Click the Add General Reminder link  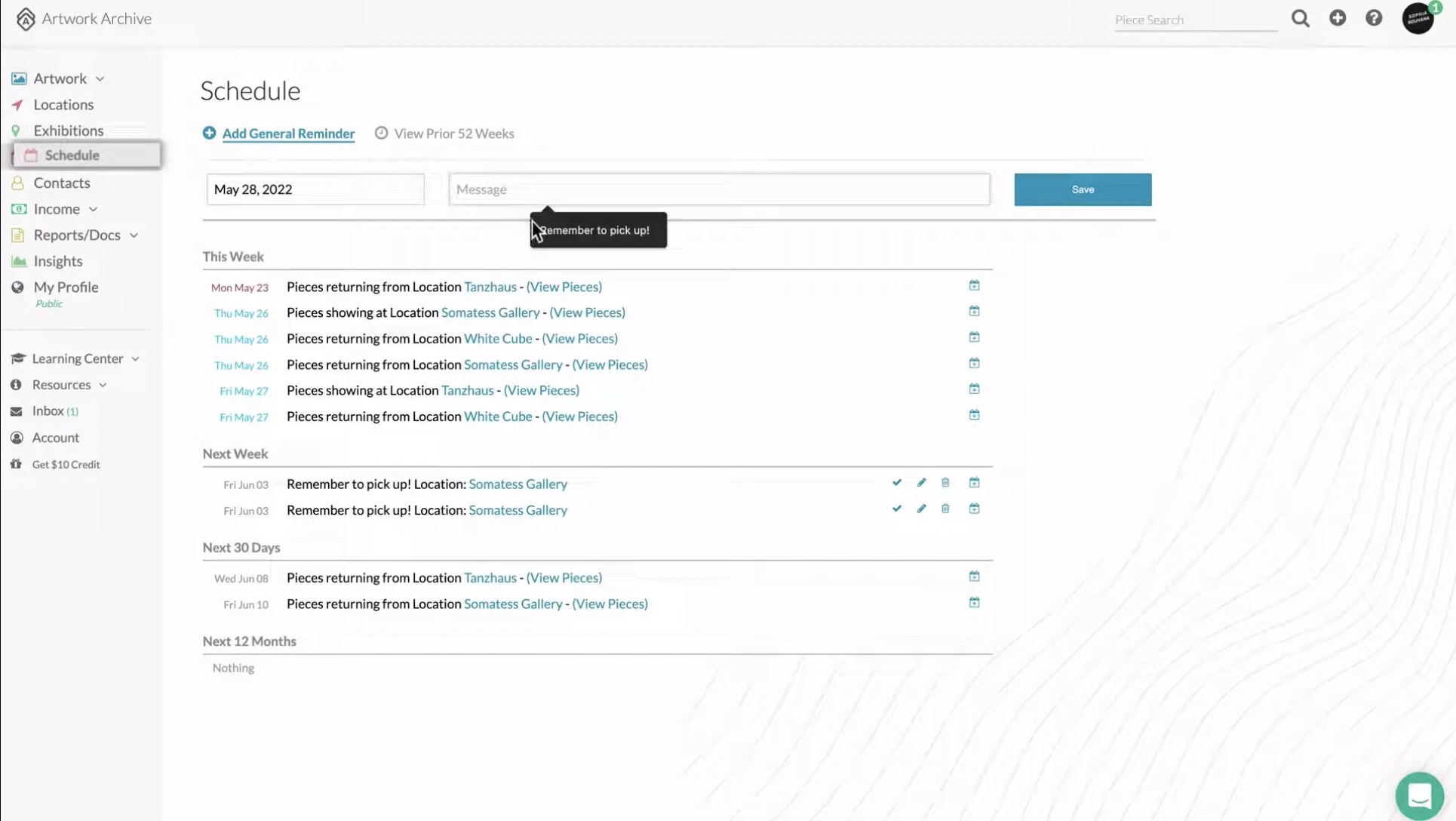pyautogui.click(x=288, y=134)
